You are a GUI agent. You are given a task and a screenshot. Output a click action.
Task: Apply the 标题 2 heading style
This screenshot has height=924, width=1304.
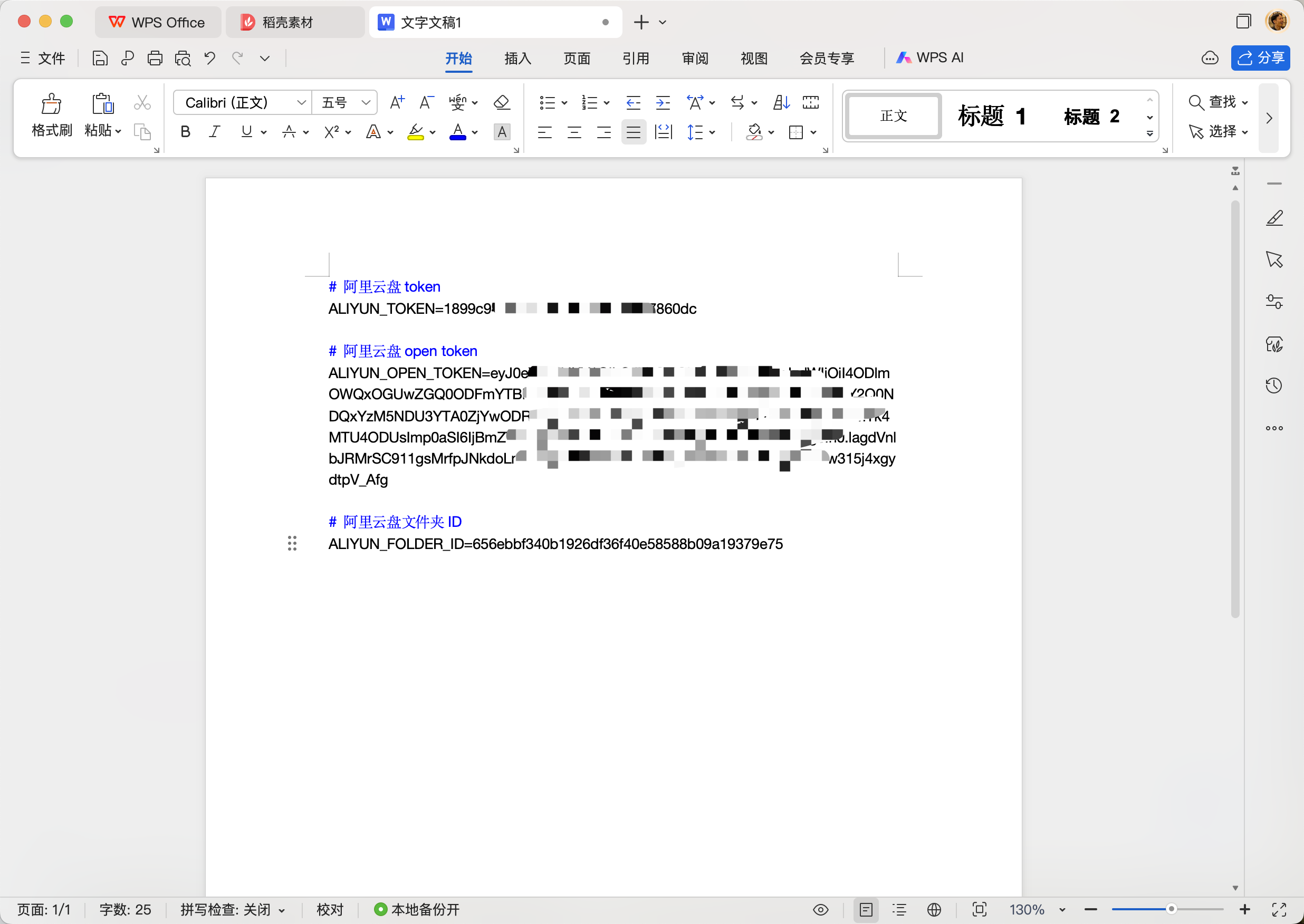pos(1091,117)
